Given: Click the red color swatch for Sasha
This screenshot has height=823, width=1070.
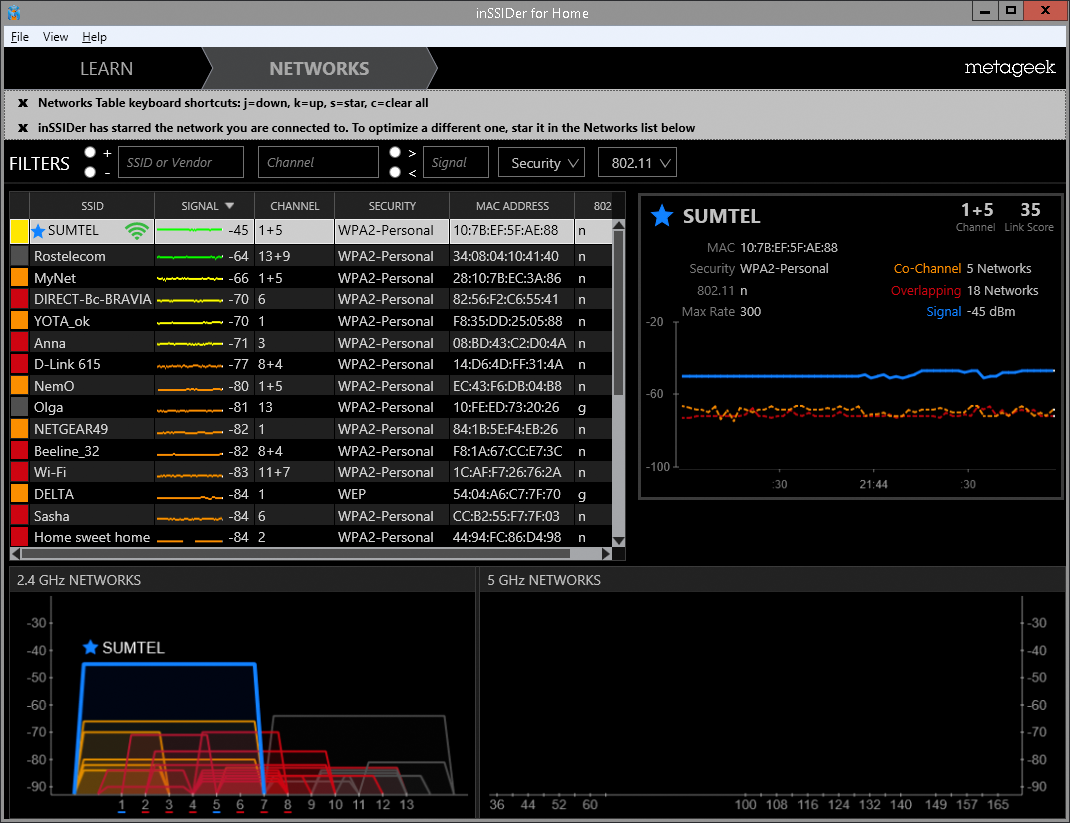Looking at the screenshot, I should tap(20, 516).
